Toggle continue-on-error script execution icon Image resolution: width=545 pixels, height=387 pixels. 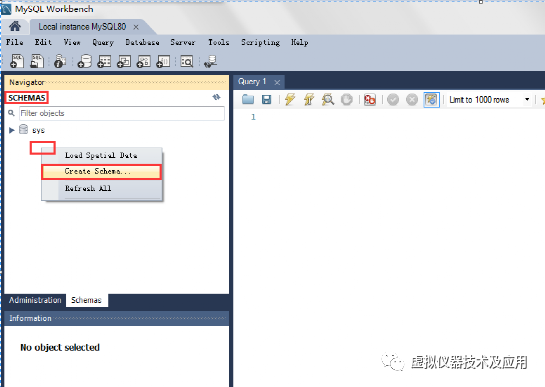[x=370, y=99]
